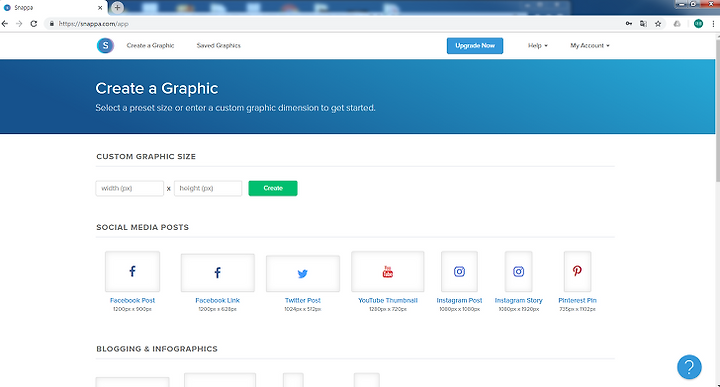The width and height of the screenshot is (720, 387).
Task: Click the cloud extension icon in toolbar
Action: click(677, 24)
